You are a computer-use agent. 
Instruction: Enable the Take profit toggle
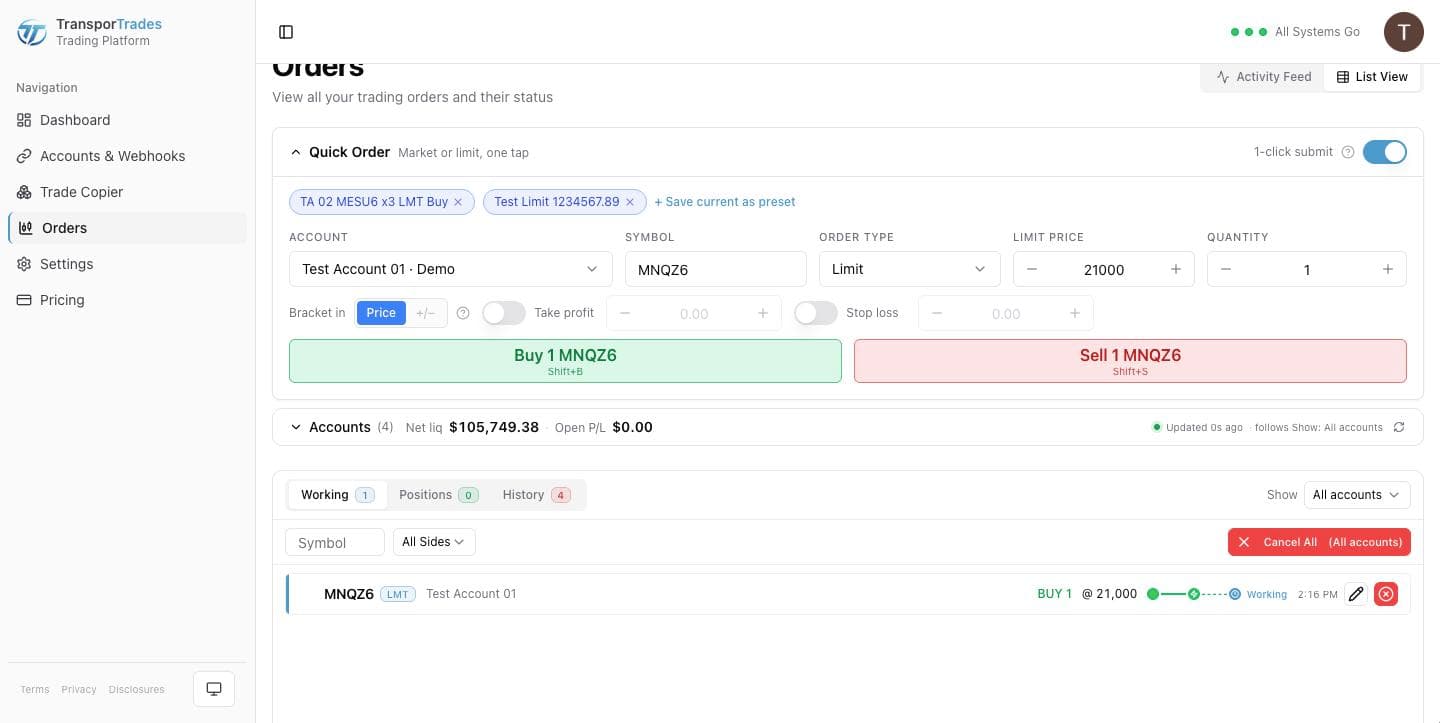[x=504, y=313]
